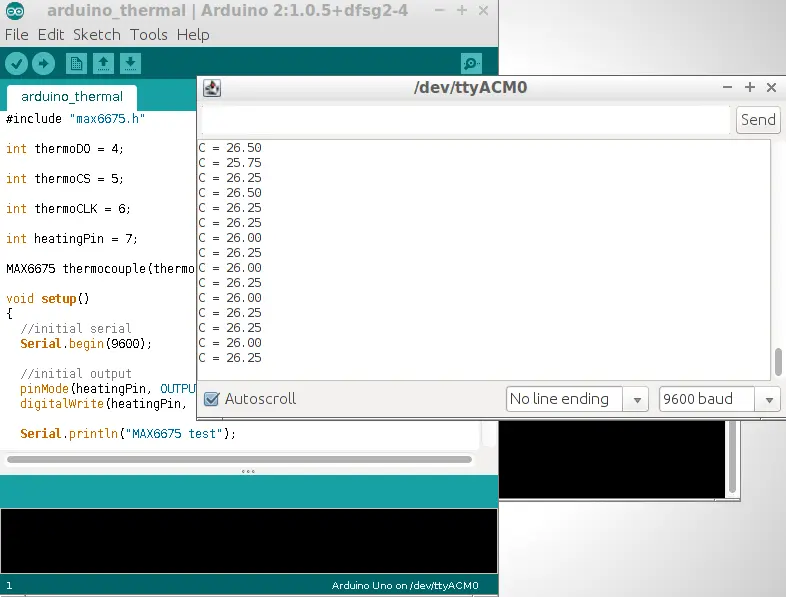Viewport: 786px width, 597px height.
Task: Open the Sketch menu
Action: 96,35
